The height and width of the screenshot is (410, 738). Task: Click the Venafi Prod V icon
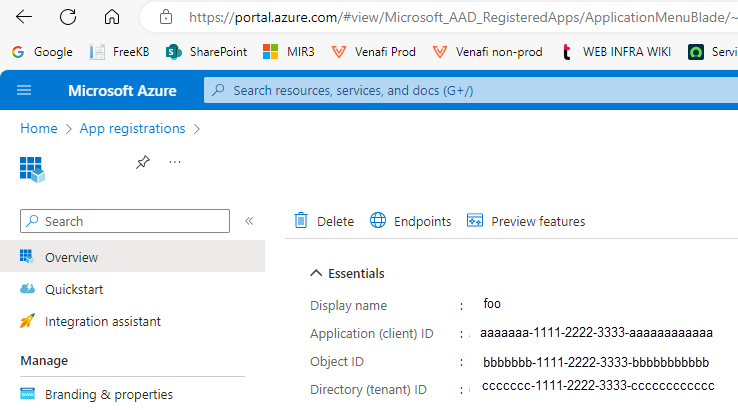point(339,52)
